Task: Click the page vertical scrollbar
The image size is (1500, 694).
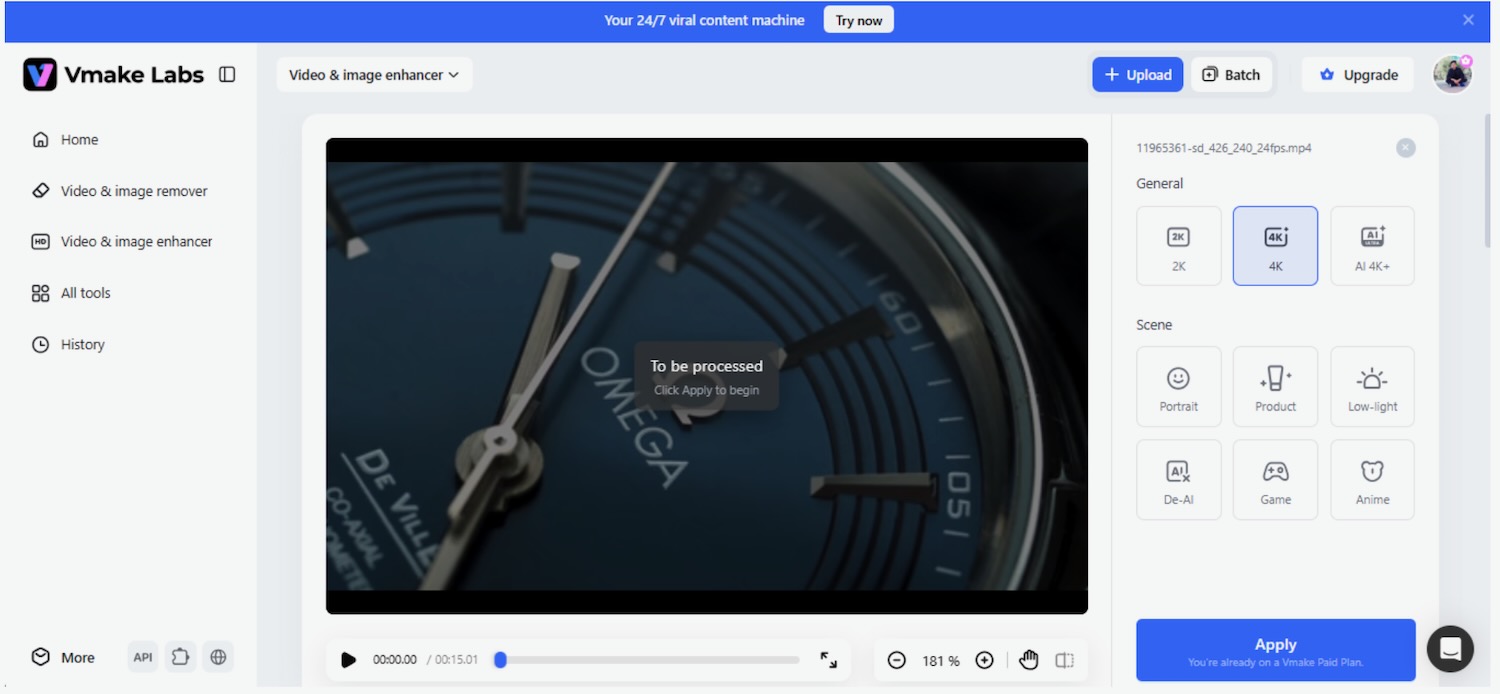Action: click(1487, 180)
